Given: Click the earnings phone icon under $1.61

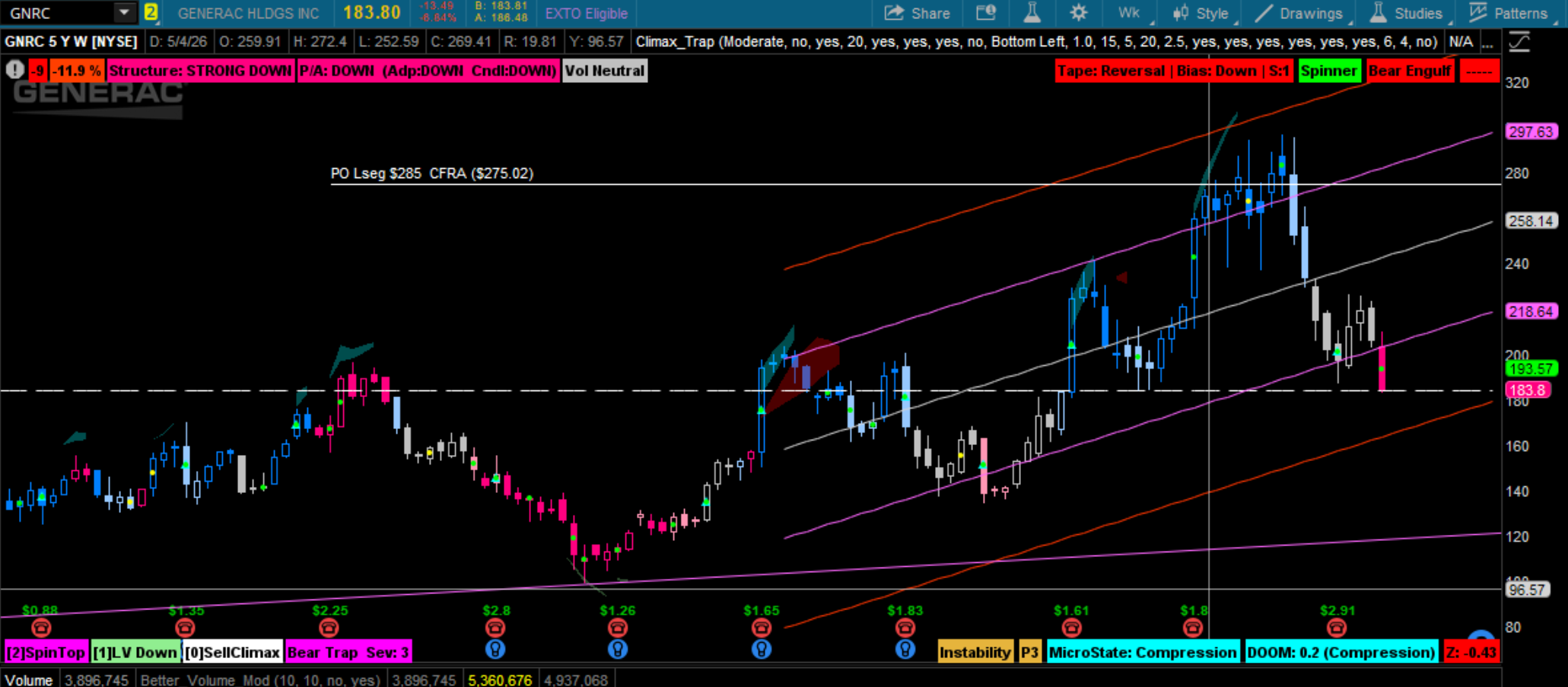Looking at the screenshot, I should 1071,628.
